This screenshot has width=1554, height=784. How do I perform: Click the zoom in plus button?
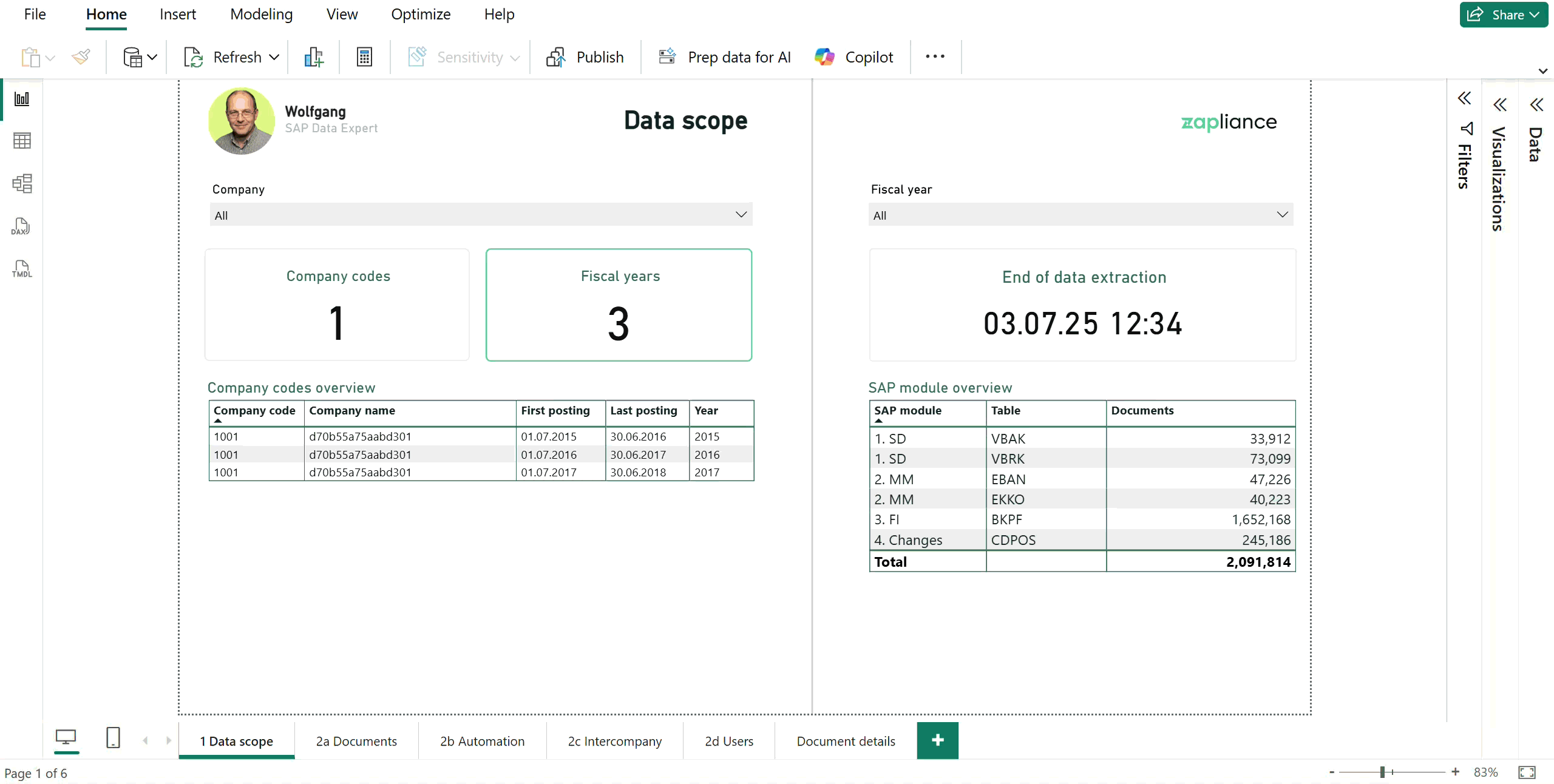tap(1455, 772)
